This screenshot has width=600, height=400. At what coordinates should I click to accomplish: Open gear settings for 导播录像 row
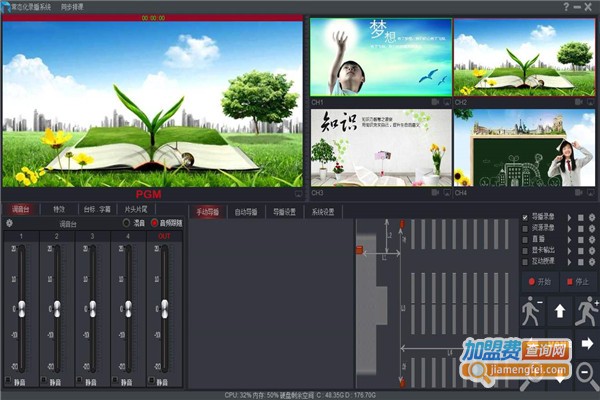click(x=591, y=217)
